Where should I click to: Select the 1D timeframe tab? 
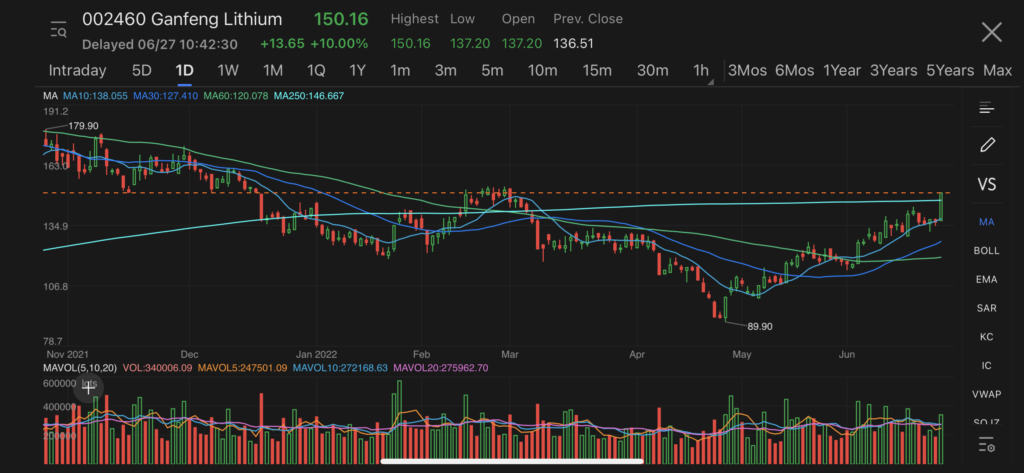click(185, 71)
